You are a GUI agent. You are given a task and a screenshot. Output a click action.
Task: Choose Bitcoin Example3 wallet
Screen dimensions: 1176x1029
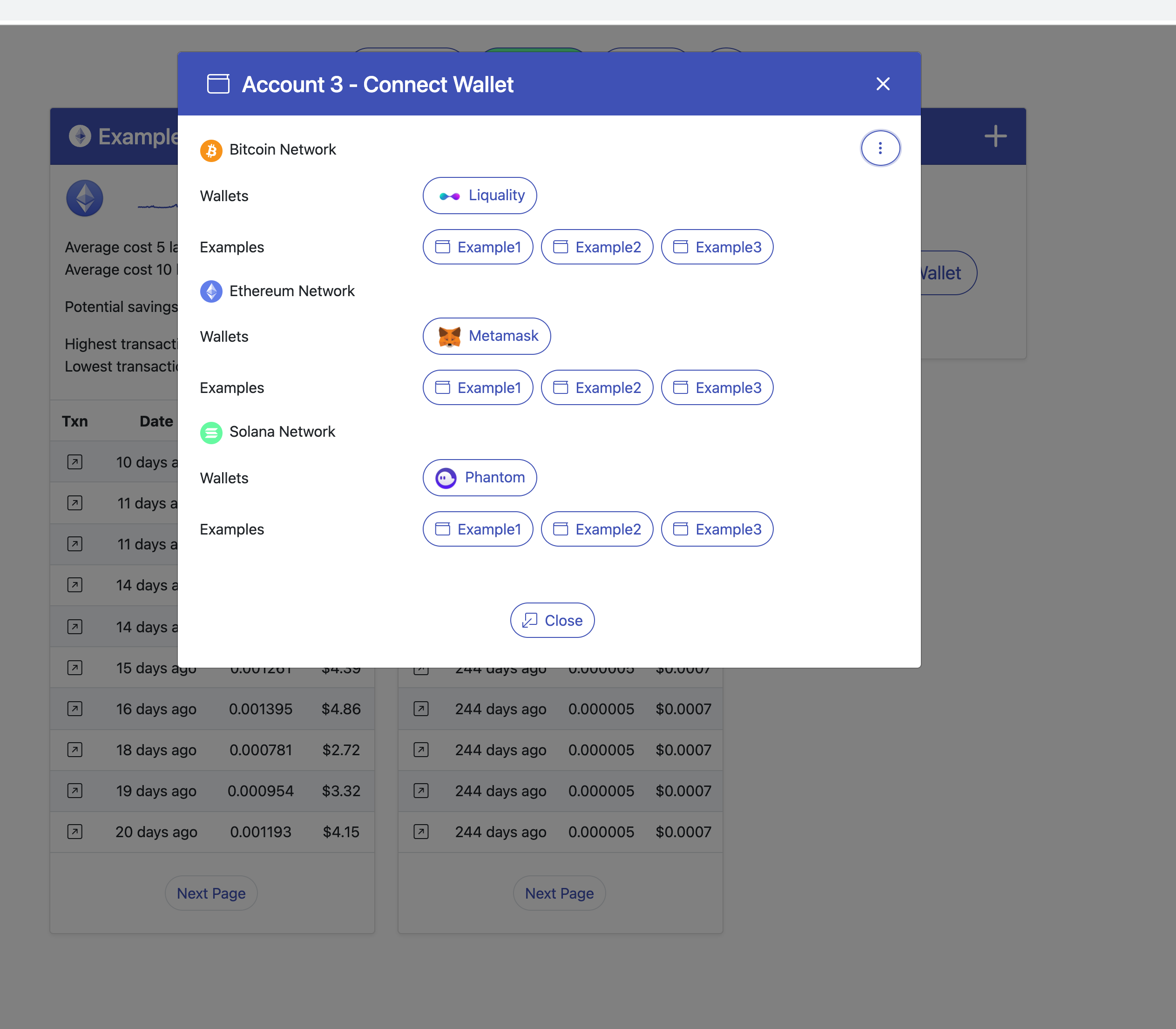point(716,248)
